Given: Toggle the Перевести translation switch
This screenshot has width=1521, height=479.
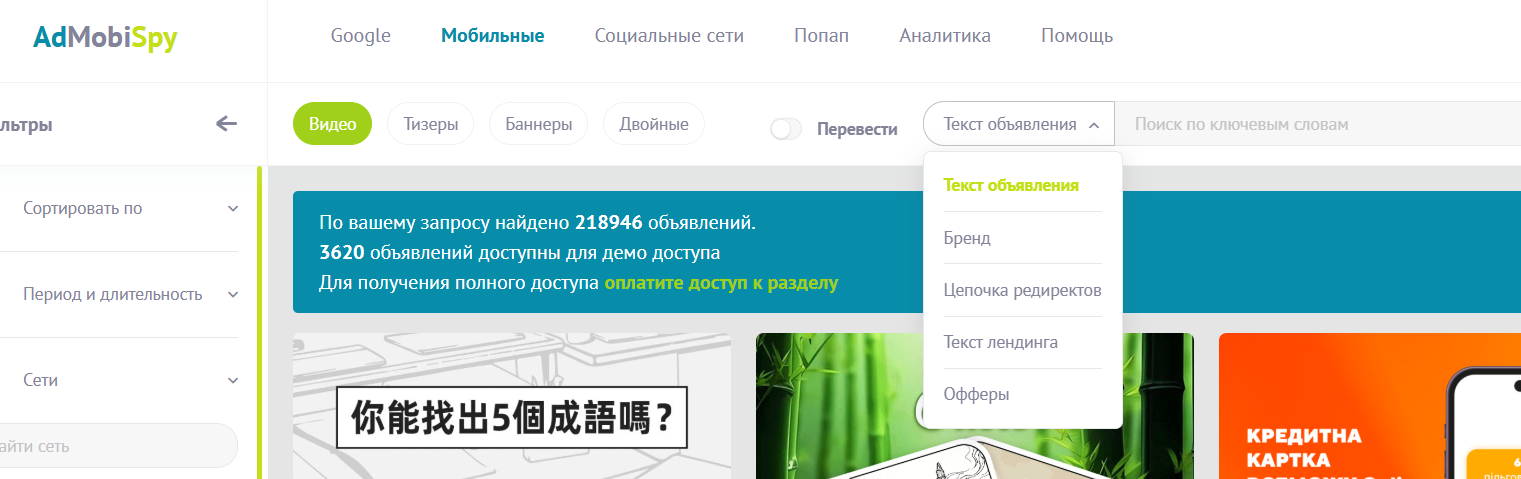Looking at the screenshot, I should click(x=786, y=129).
